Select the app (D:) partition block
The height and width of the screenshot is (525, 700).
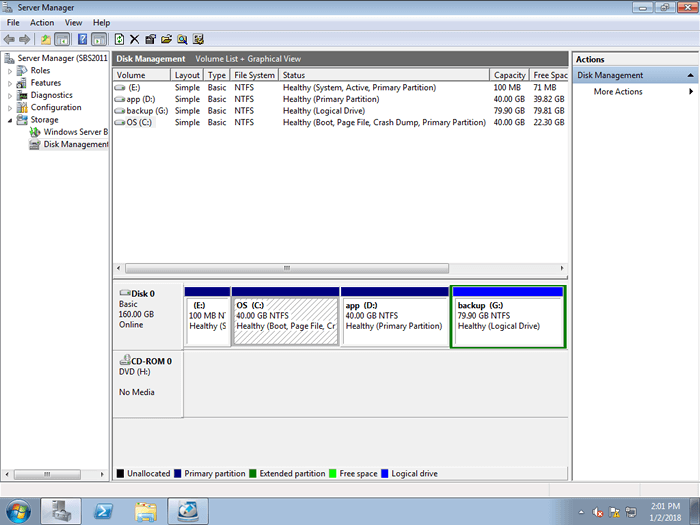(395, 317)
